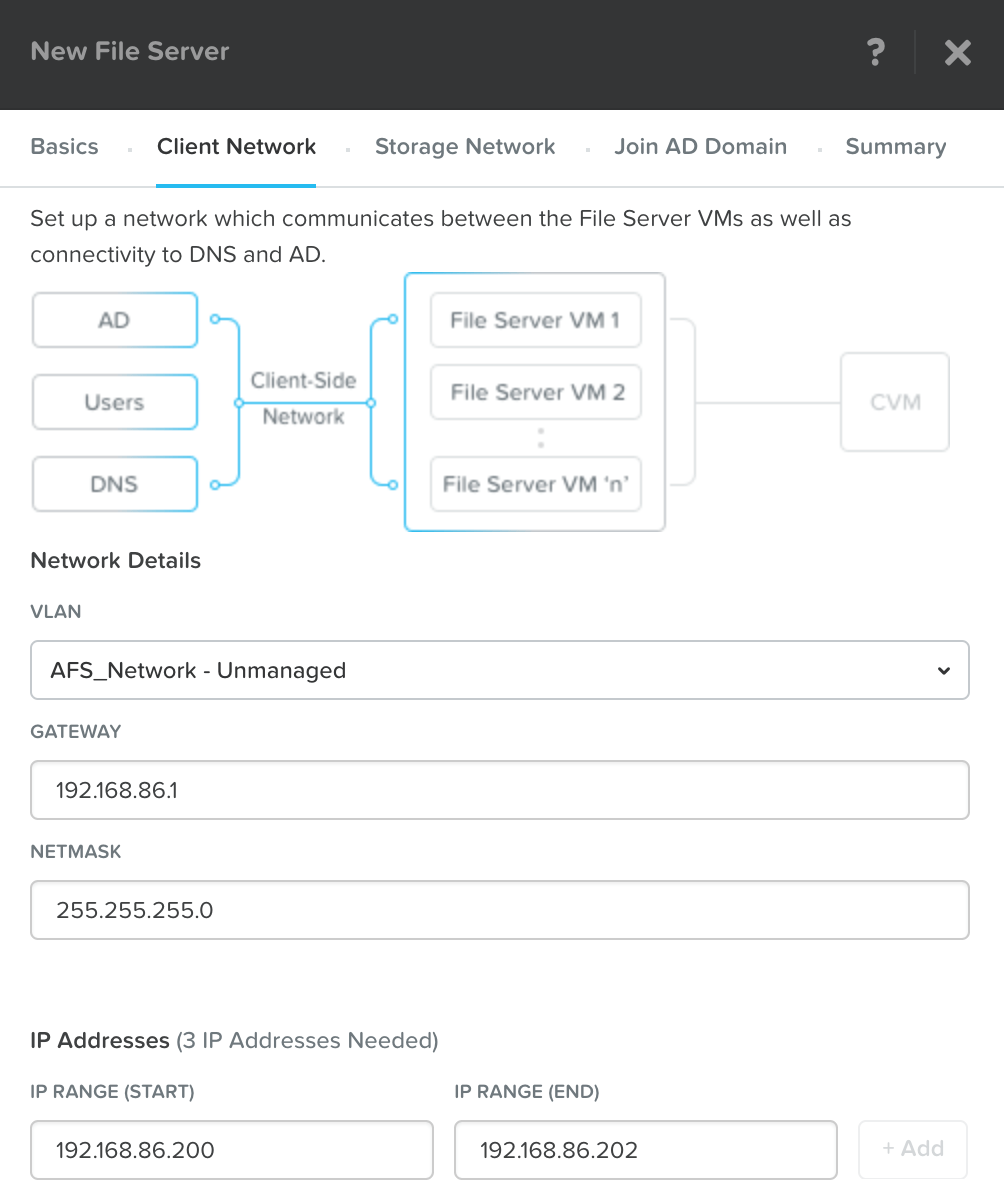Click the help question mark icon
Viewport: 1004px width, 1198px height.
click(x=875, y=52)
